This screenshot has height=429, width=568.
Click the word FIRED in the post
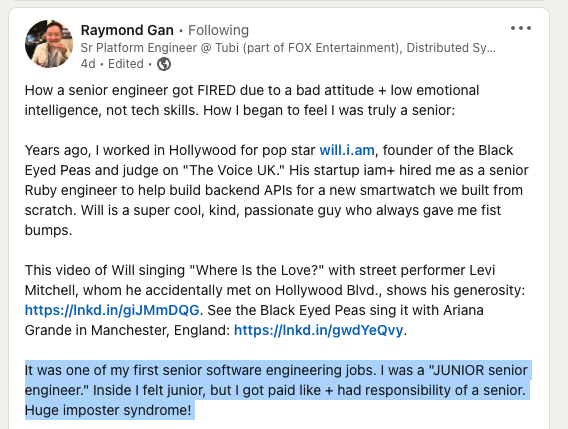coord(217,90)
